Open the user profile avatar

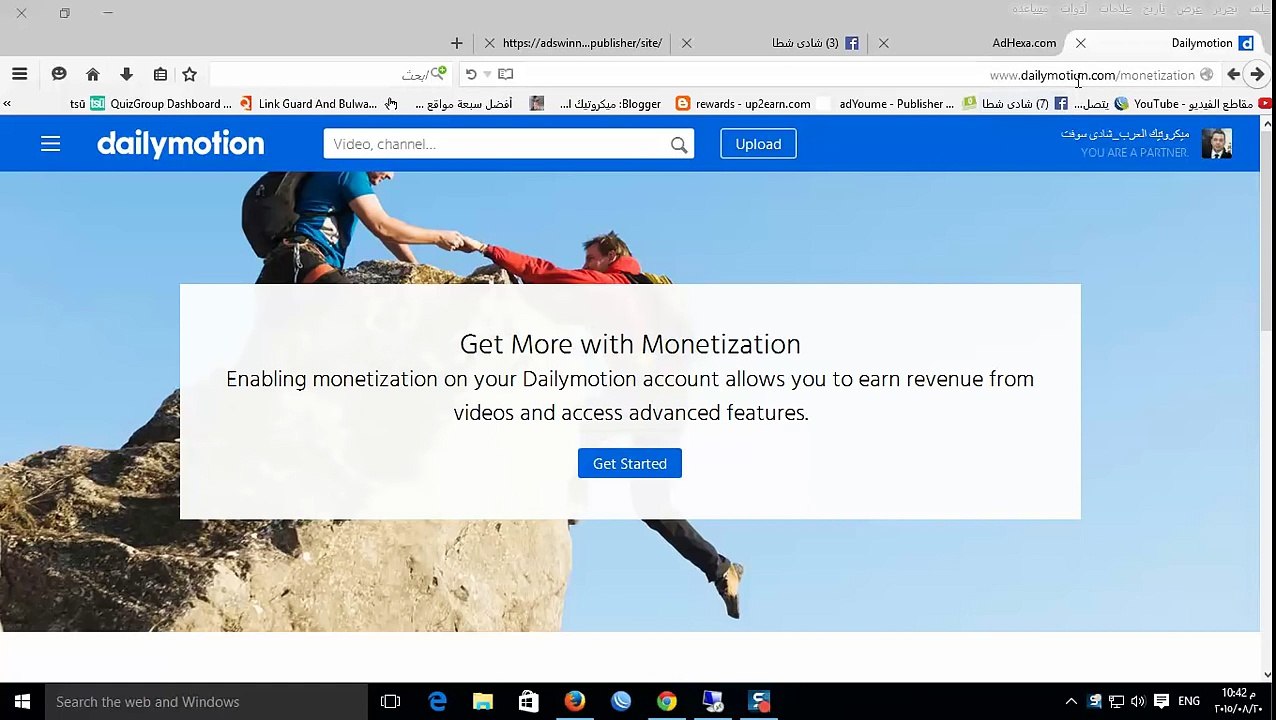(x=1217, y=144)
